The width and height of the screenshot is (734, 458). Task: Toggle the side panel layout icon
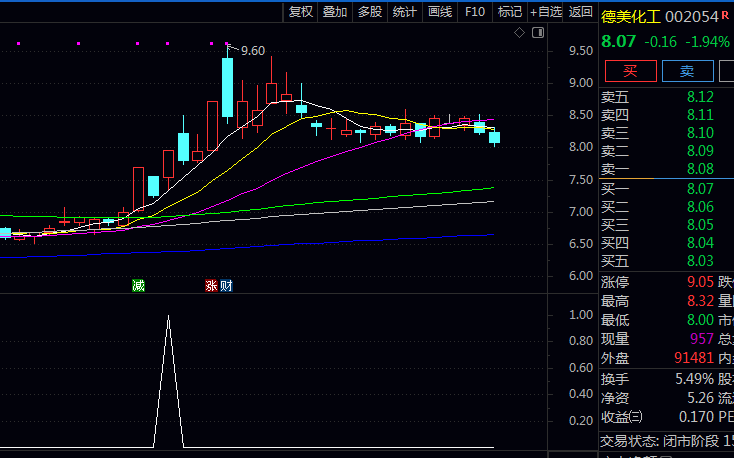[538, 33]
